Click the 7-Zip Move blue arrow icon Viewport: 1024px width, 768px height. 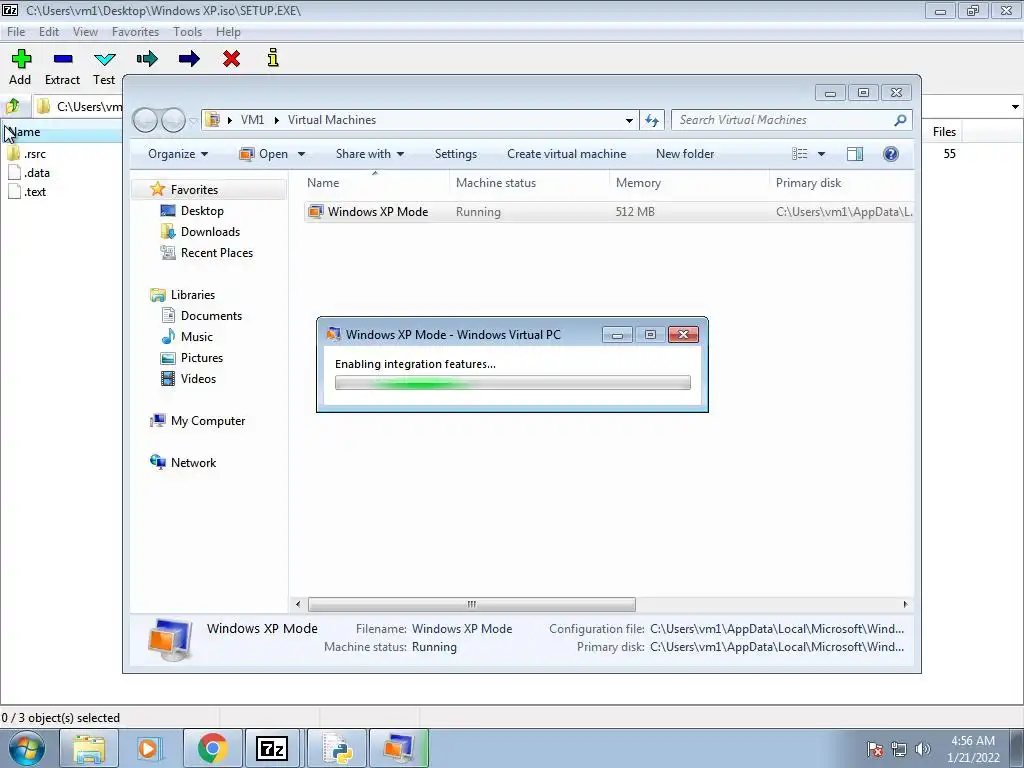pos(189,59)
